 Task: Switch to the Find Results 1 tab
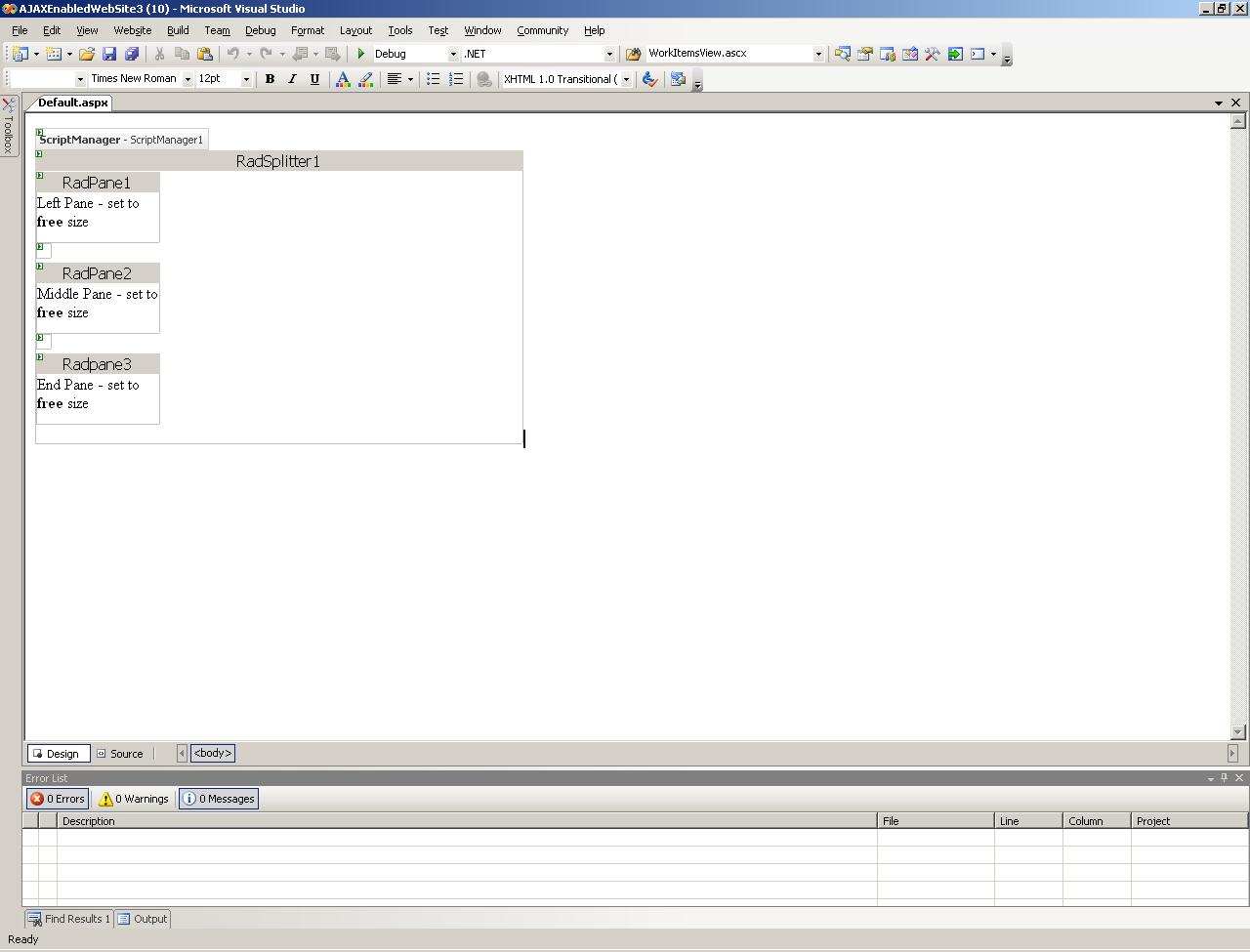68,919
